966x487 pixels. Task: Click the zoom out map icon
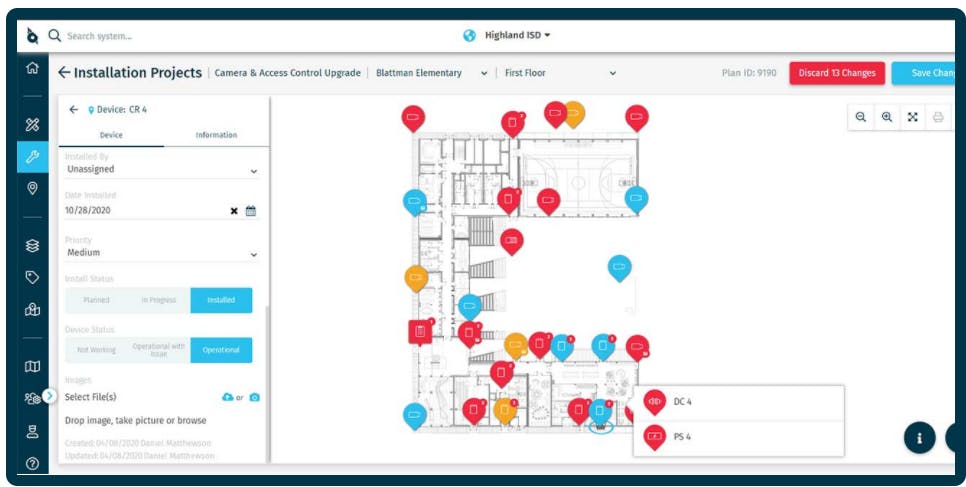861,117
